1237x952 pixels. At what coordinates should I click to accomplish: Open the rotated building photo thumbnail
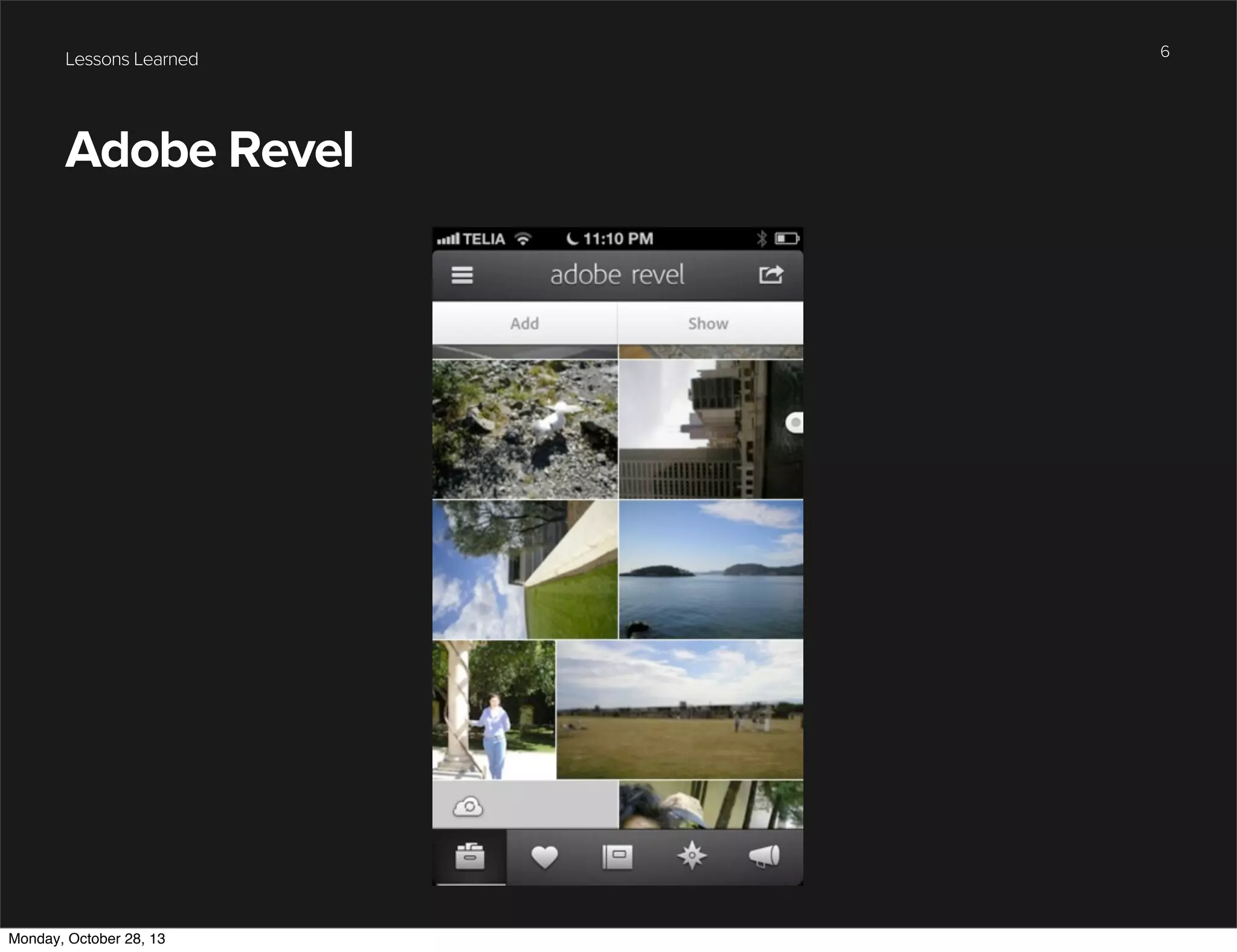coord(711,429)
